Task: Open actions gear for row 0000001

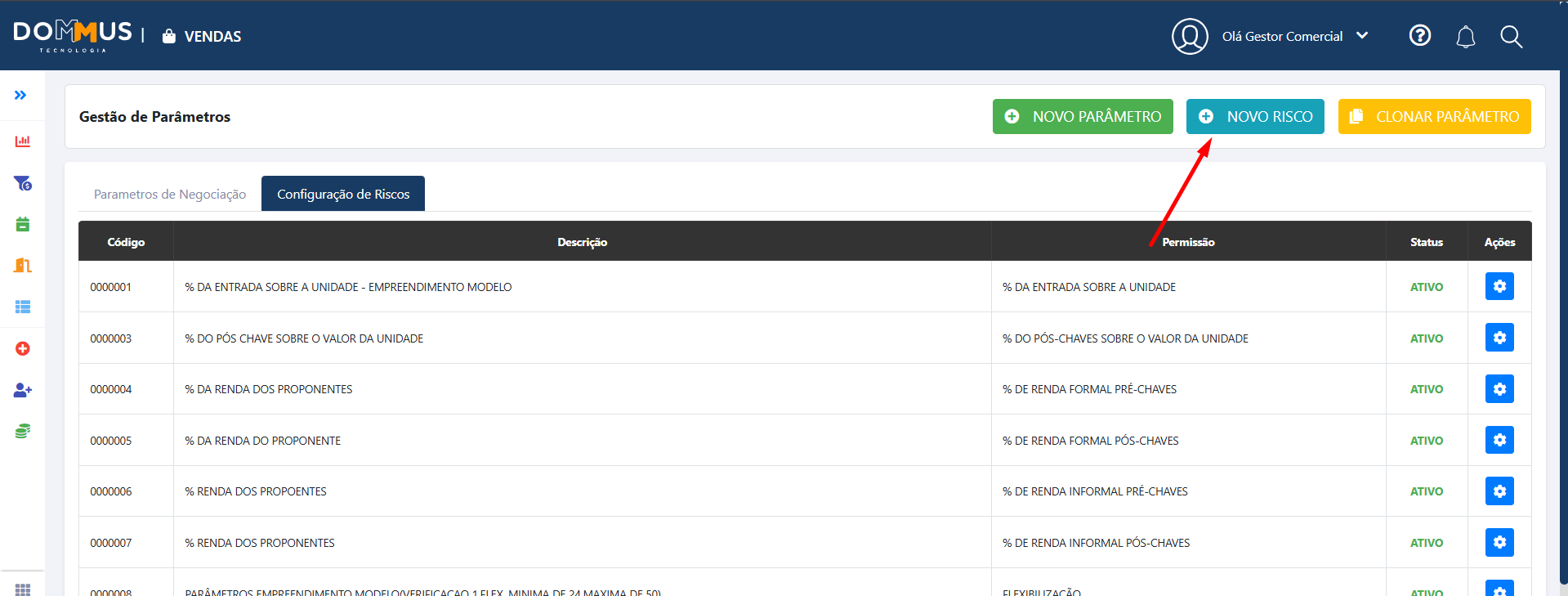Action: pos(1499,286)
